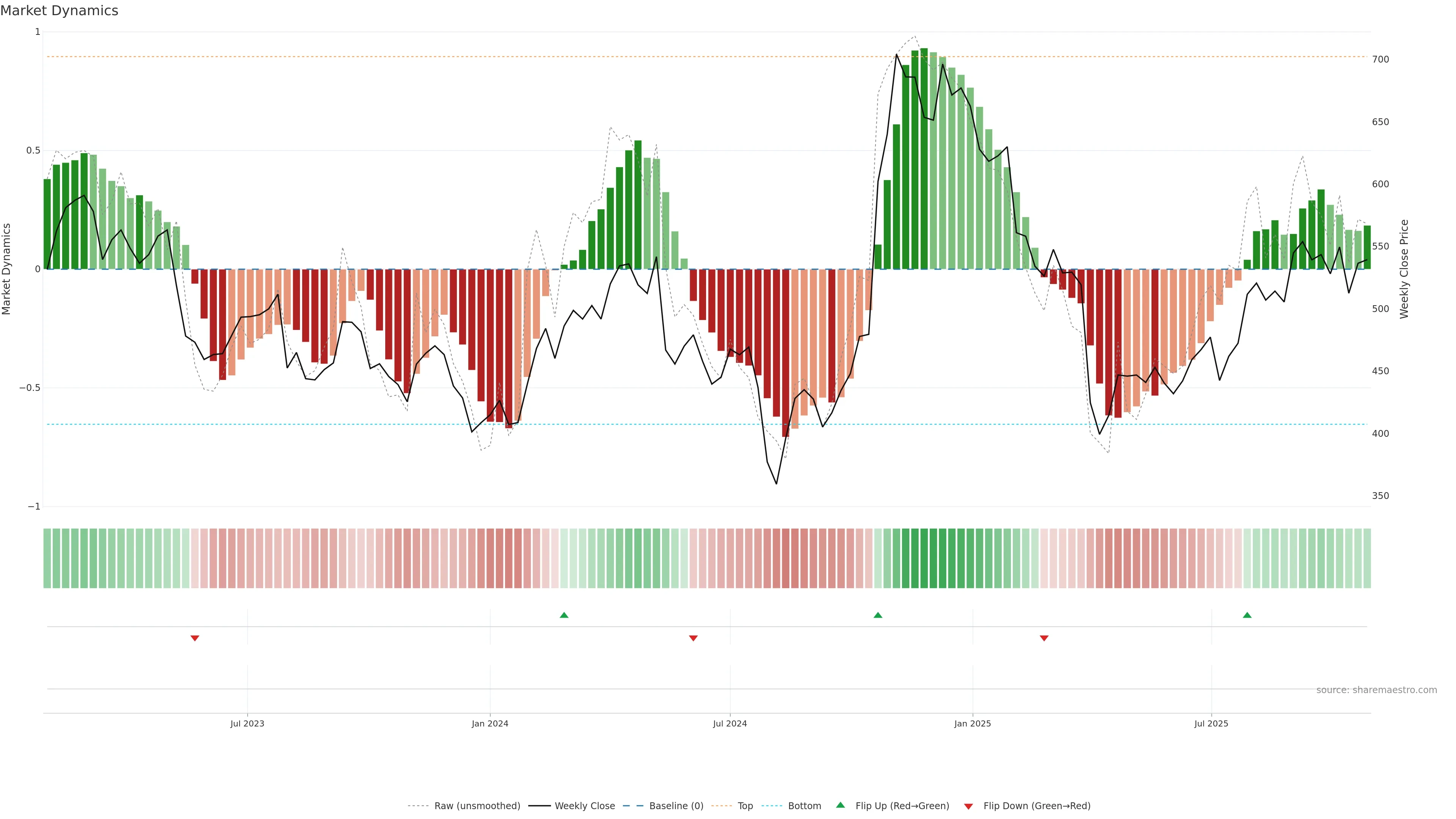
Task: Click the Market Dynamics chart title
Action: pyautogui.click(x=60, y=11)
